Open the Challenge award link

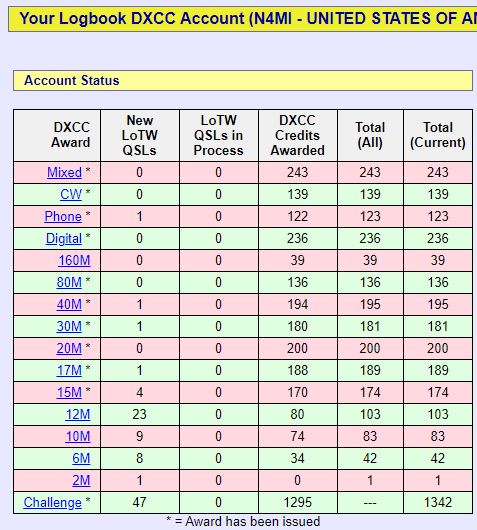[x=52, y=503]
